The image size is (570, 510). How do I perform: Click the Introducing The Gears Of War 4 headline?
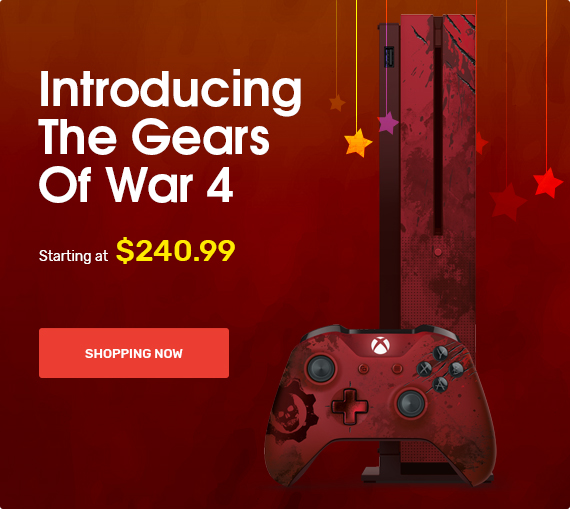[x=170, y=136]
